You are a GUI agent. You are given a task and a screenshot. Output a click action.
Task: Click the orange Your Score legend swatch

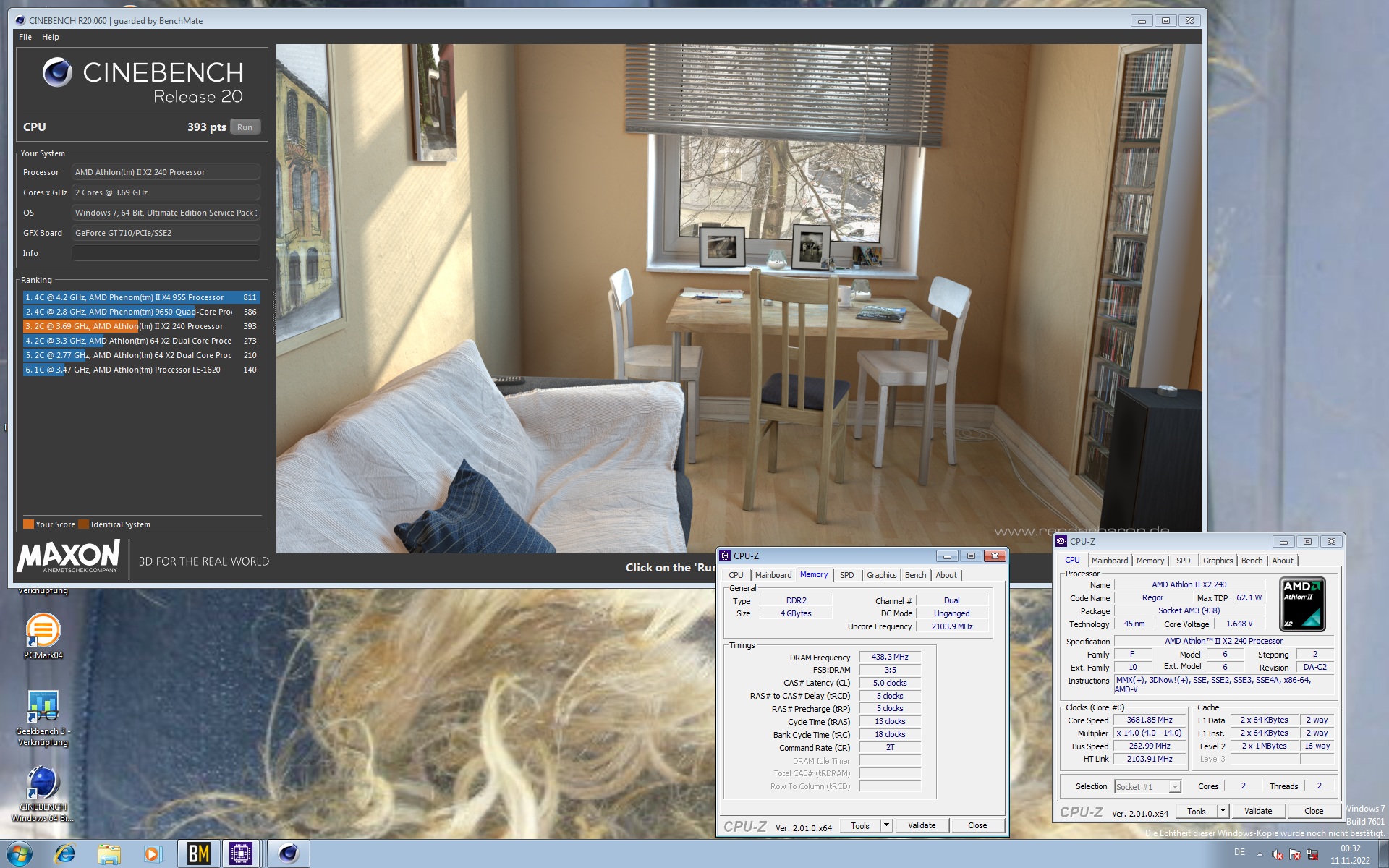pos(28,524)
